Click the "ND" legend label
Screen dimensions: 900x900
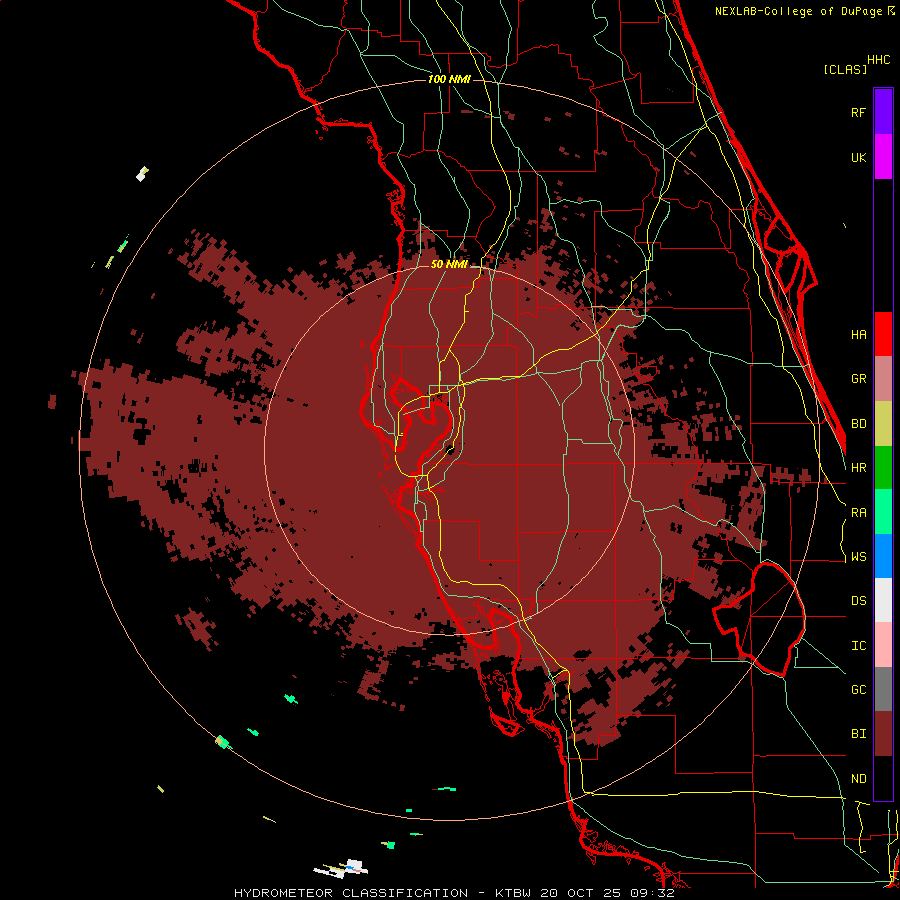[x=858, y=779]
